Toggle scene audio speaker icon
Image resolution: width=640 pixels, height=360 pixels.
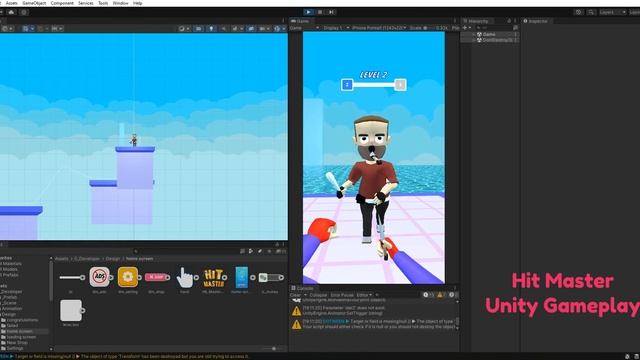[x=224, y=29]
